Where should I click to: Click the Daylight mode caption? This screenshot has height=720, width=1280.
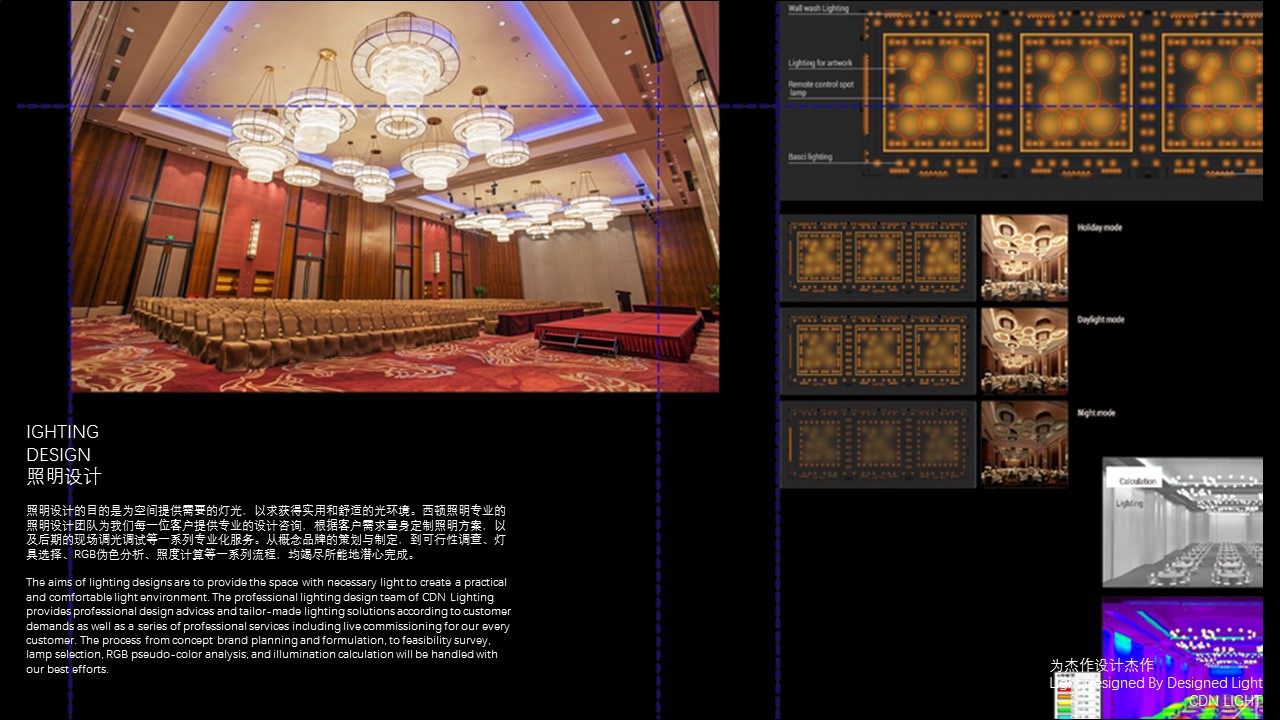(x=1100, y=320)
